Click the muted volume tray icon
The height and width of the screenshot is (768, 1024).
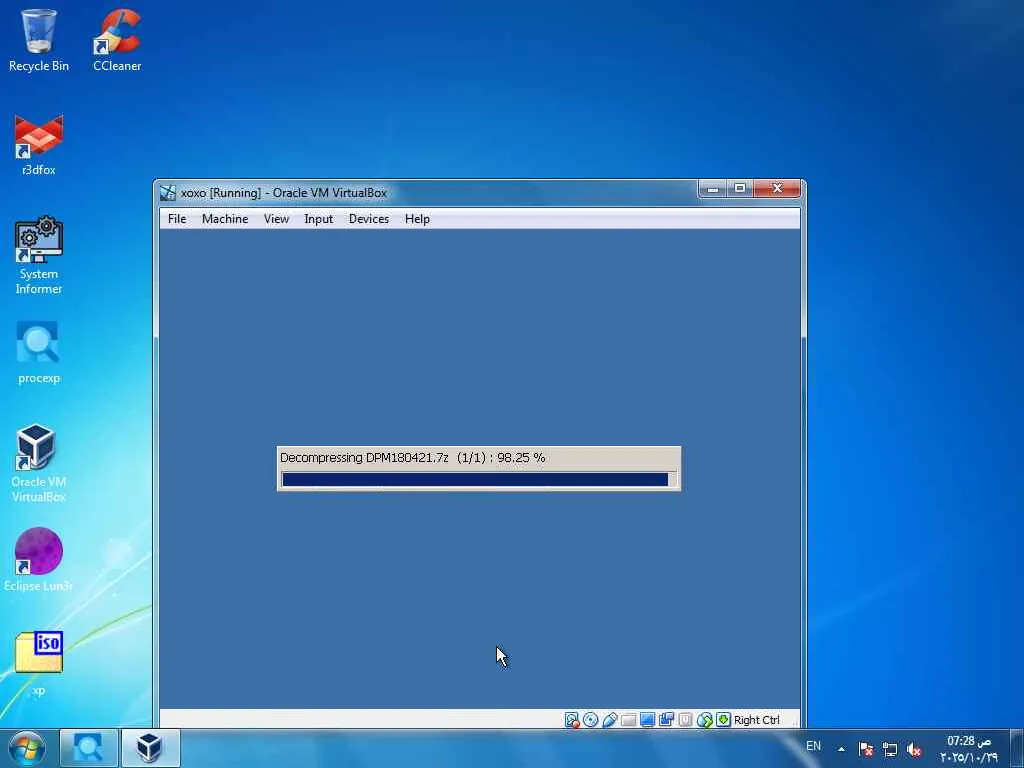914,749
